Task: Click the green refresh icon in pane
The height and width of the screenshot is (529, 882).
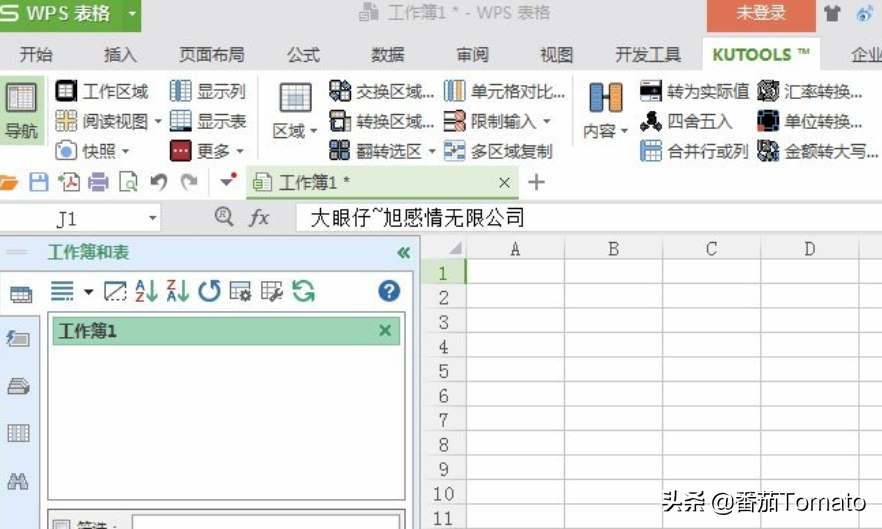Action: tap(304, 292)
